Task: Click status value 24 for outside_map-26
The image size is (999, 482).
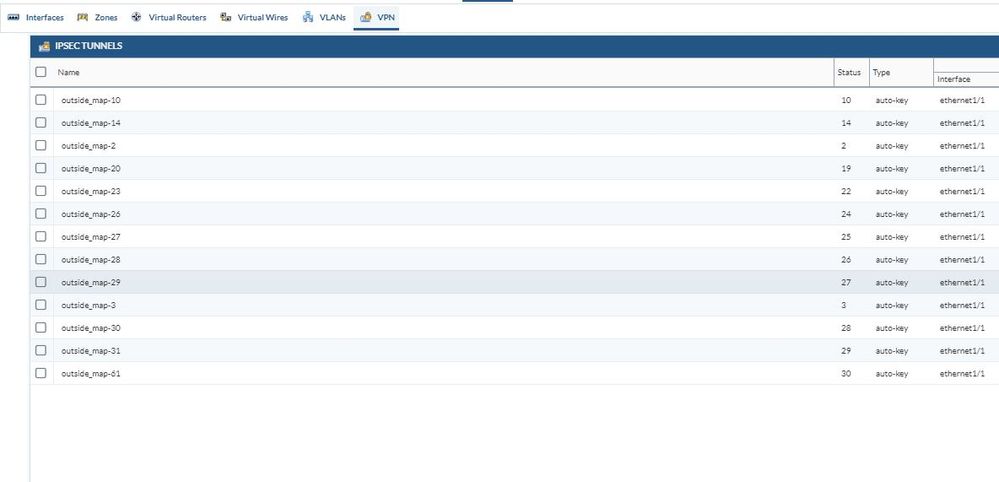Action: click(x=846, y=214)
